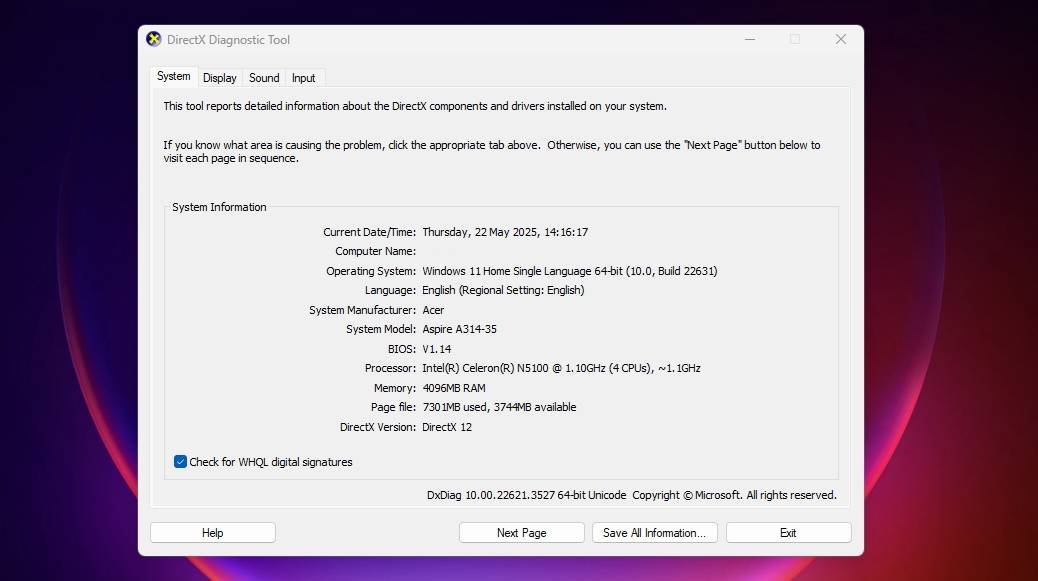
Task: Open the Input tab
Action: [x=304, y=78]
